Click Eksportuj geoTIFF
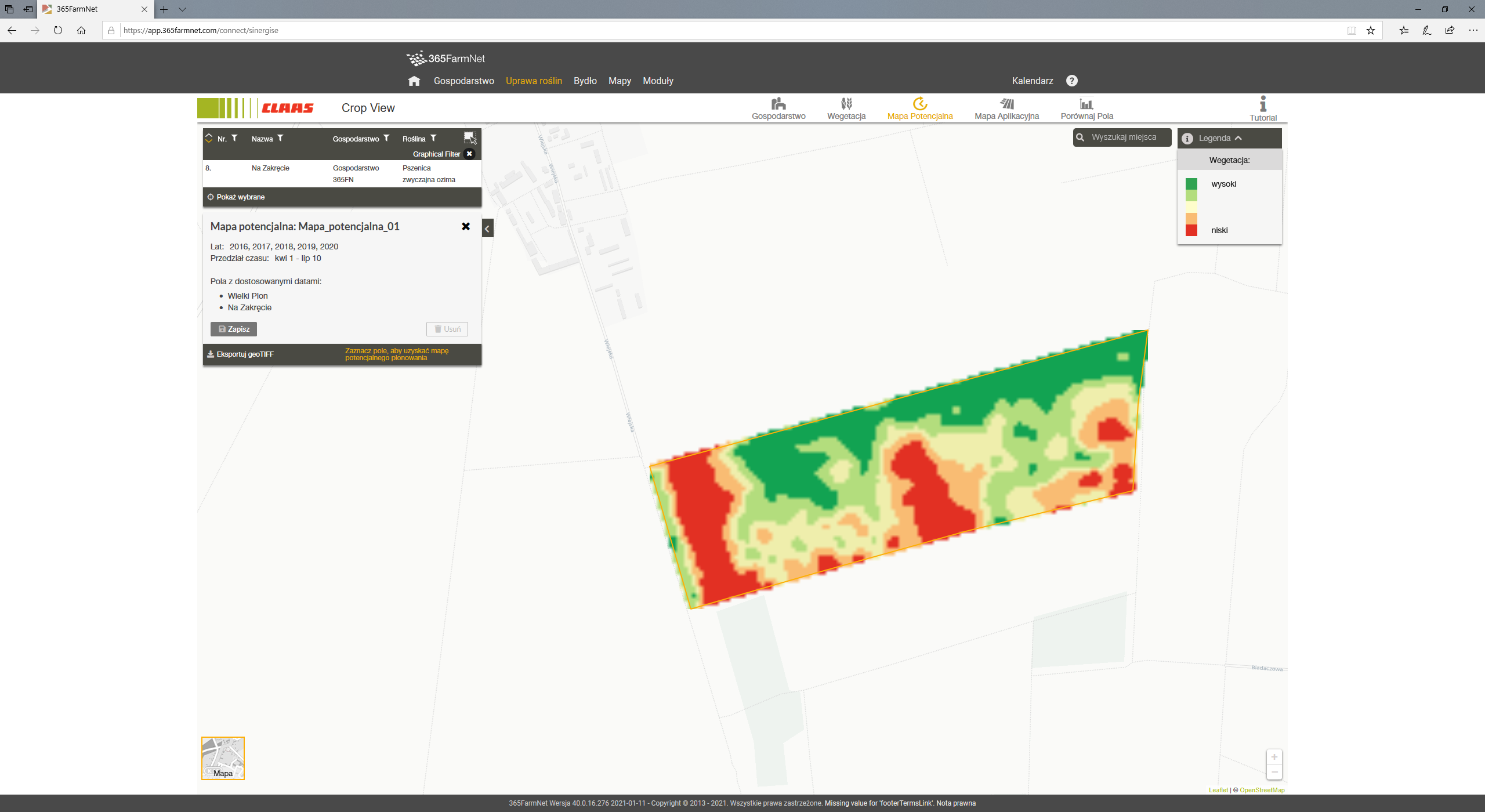Screen dimensions: 1485x812 click(240, 354)
